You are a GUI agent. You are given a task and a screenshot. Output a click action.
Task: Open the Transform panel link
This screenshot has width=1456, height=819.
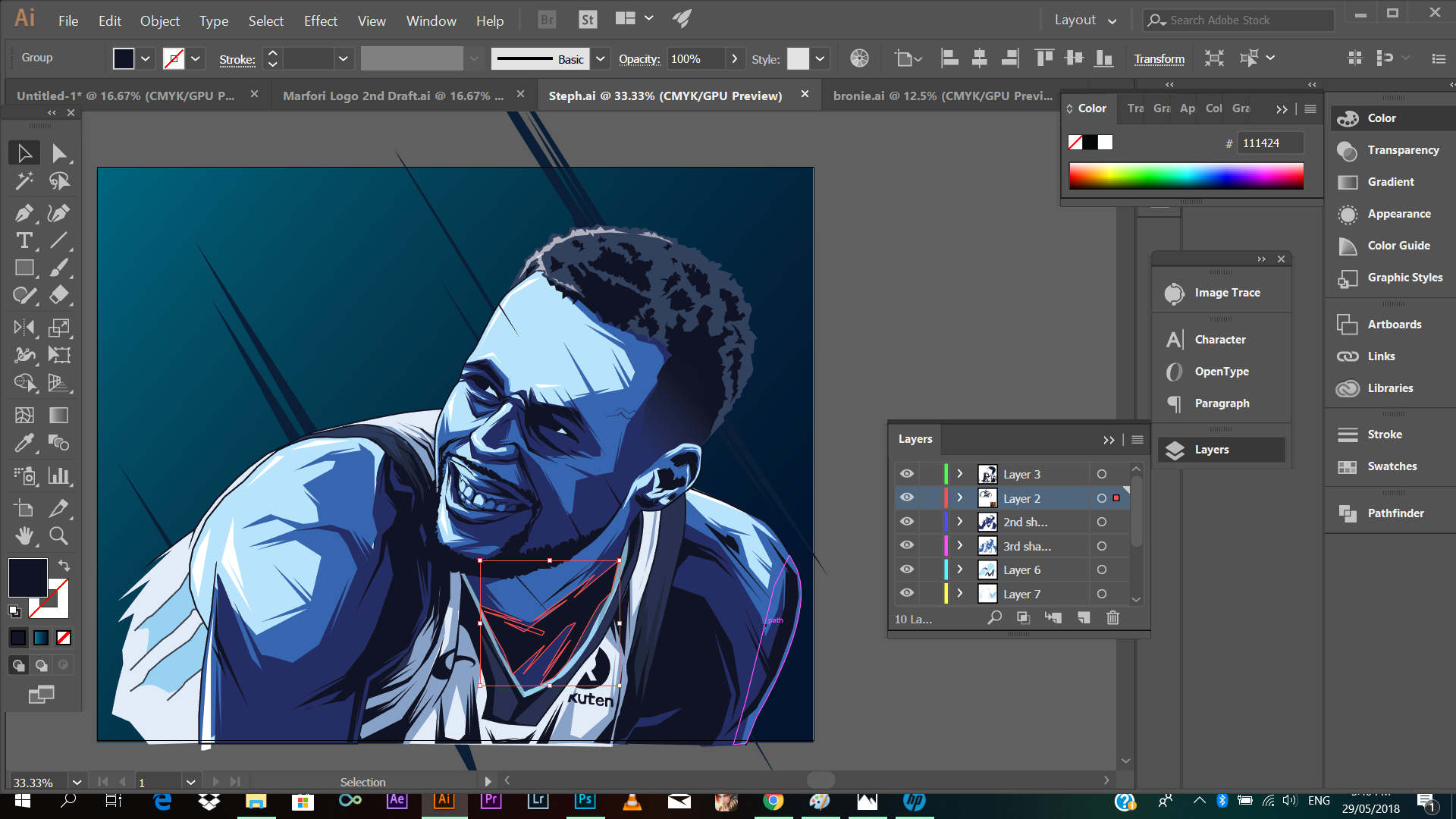coord(1159,59)
